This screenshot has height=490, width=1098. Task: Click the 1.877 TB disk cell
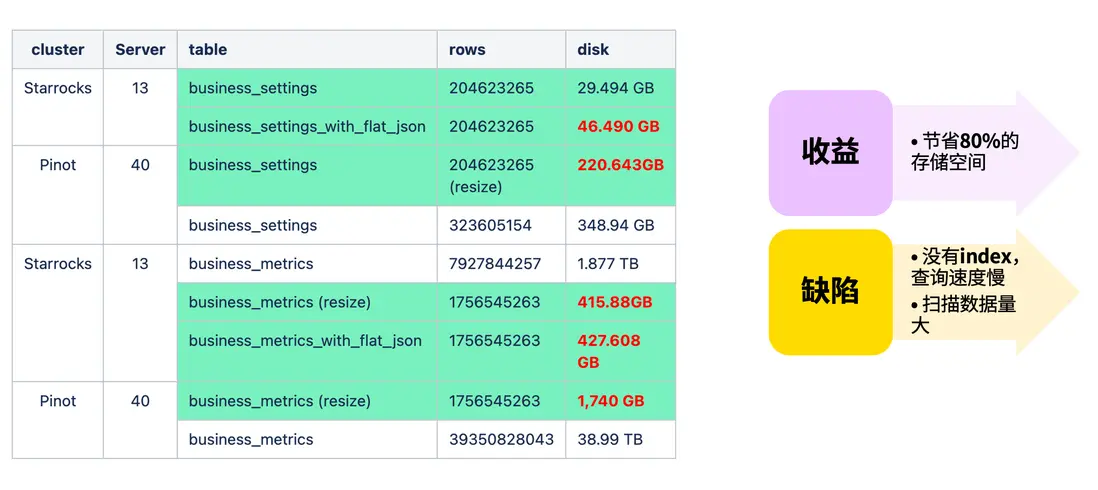point(609,263)
